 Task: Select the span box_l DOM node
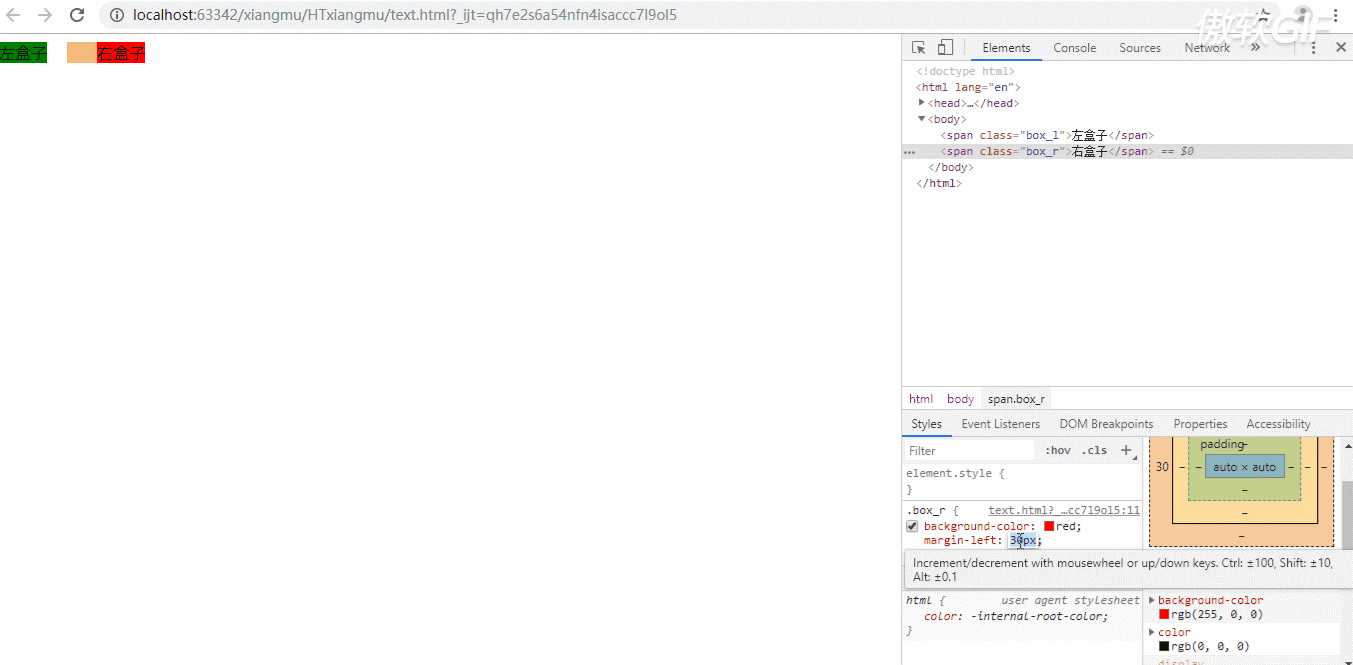pyautogui.click(x=1047, y=135)
